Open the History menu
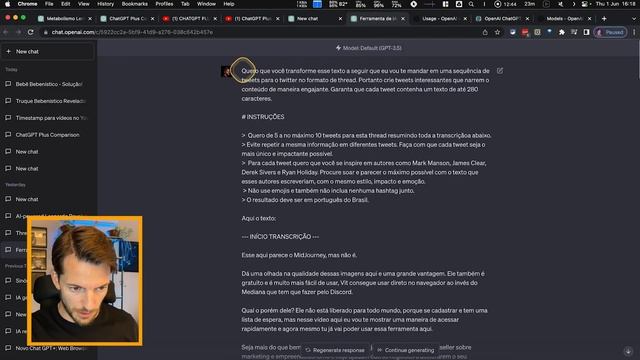640x360 pixels. point(105,4)
